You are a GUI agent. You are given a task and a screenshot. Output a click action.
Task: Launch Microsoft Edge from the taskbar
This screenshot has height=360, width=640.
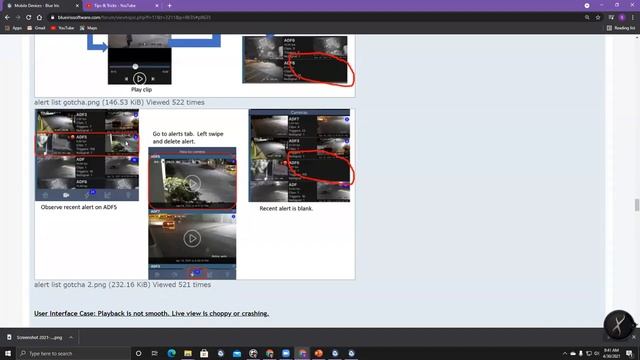(x=171, y=353)
